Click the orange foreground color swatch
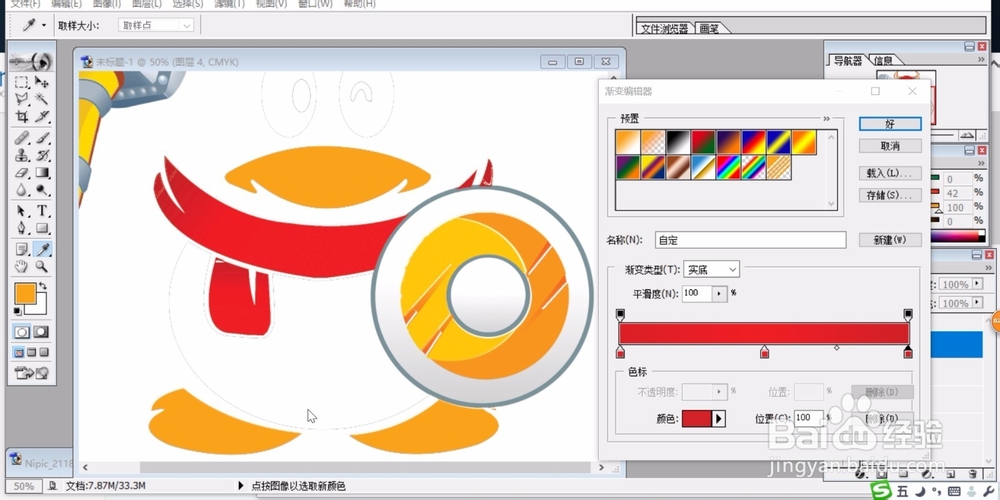 25,293
